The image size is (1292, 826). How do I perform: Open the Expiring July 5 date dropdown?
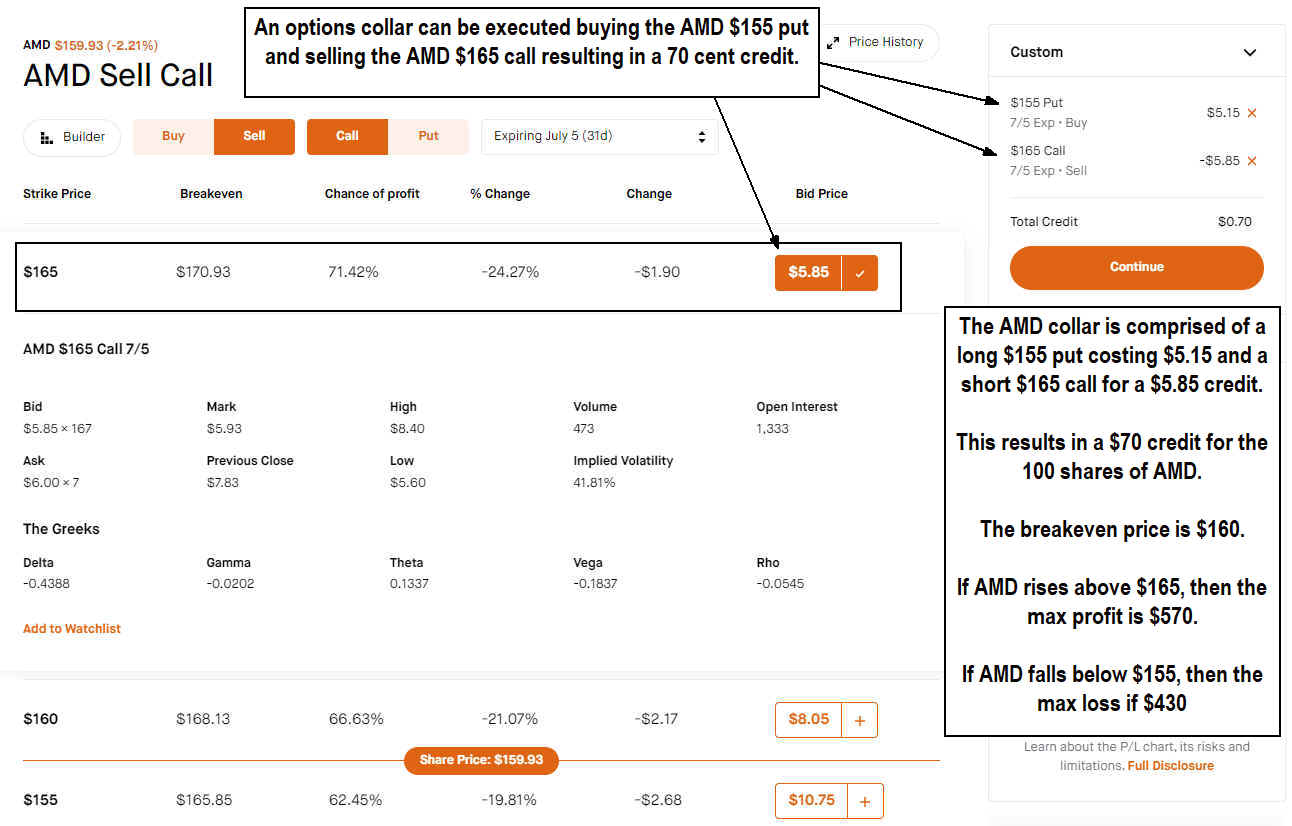[599, 137]
